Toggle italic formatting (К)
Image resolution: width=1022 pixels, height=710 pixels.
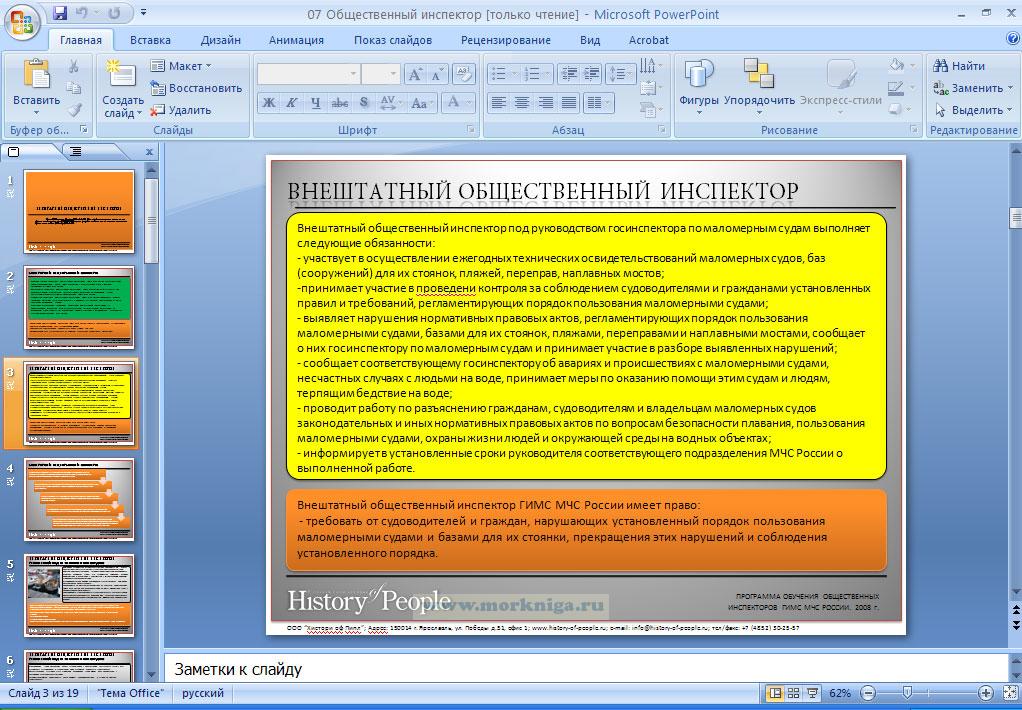[x=292, y=102]
